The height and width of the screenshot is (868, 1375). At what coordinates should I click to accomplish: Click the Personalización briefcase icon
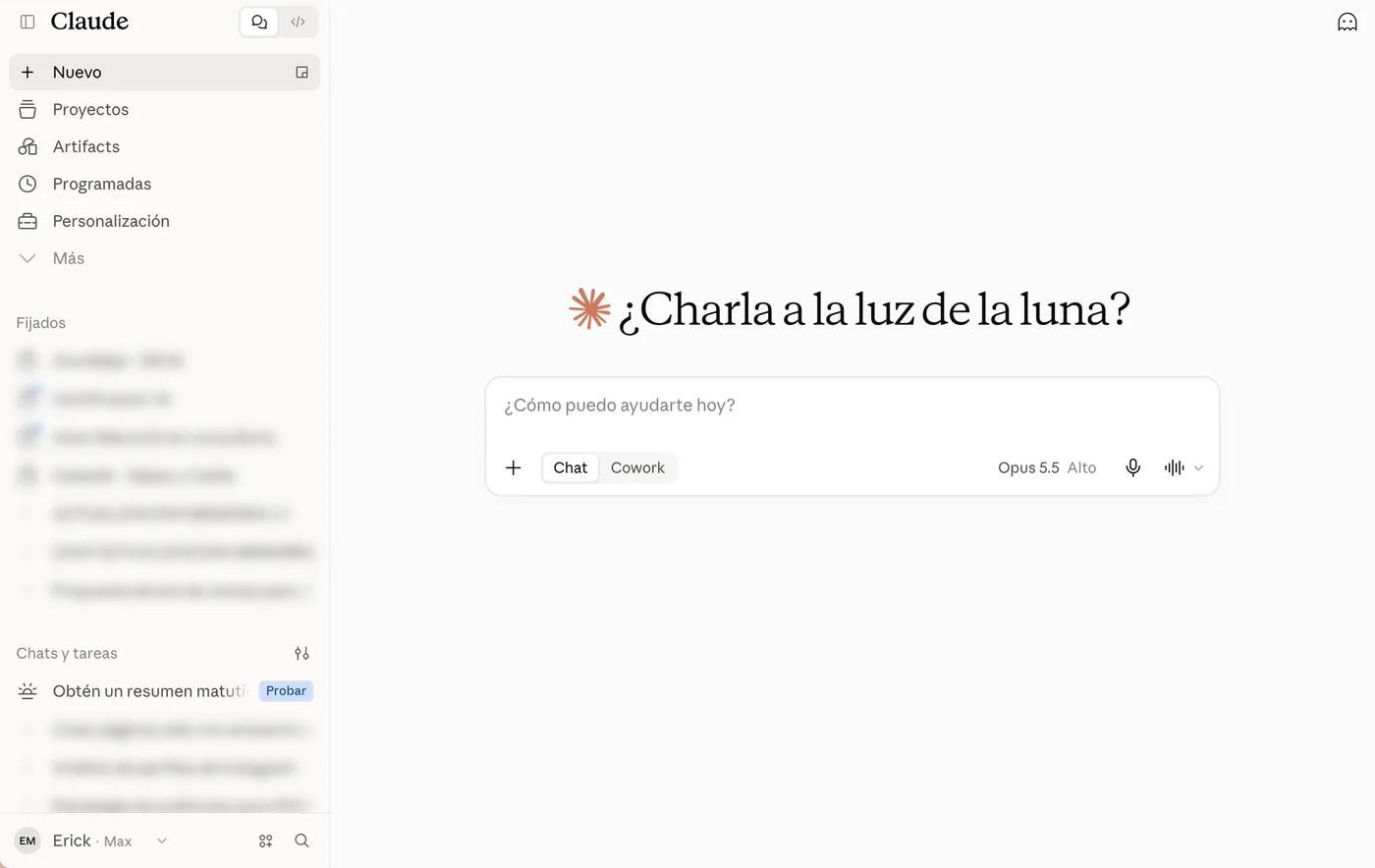(x=27, y=221)
